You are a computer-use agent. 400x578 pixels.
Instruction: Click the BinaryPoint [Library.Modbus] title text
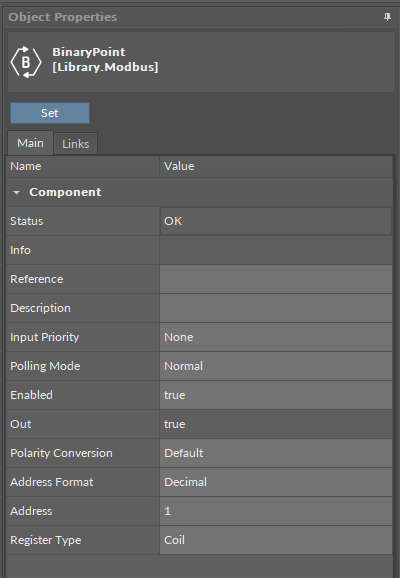click(x=105, y=59)
